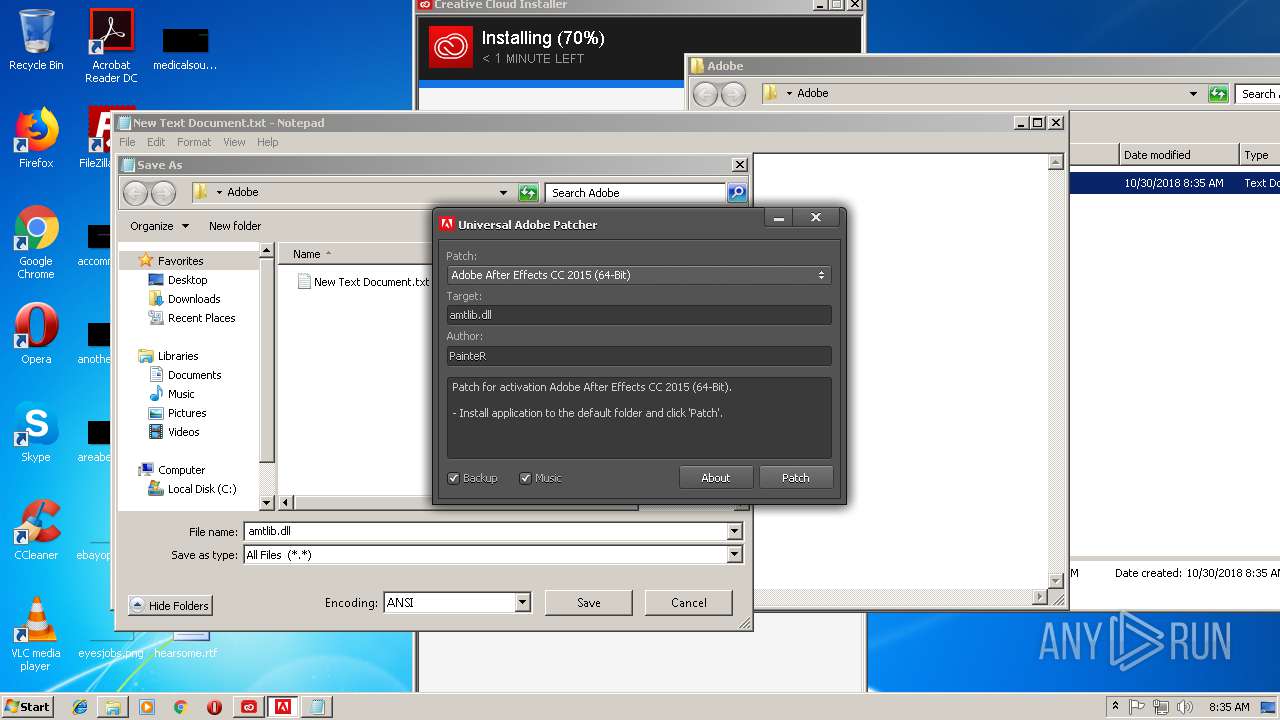Screen dimensions: 1280x720
Task: Click the About button in patcher
Action: (716, 478)
